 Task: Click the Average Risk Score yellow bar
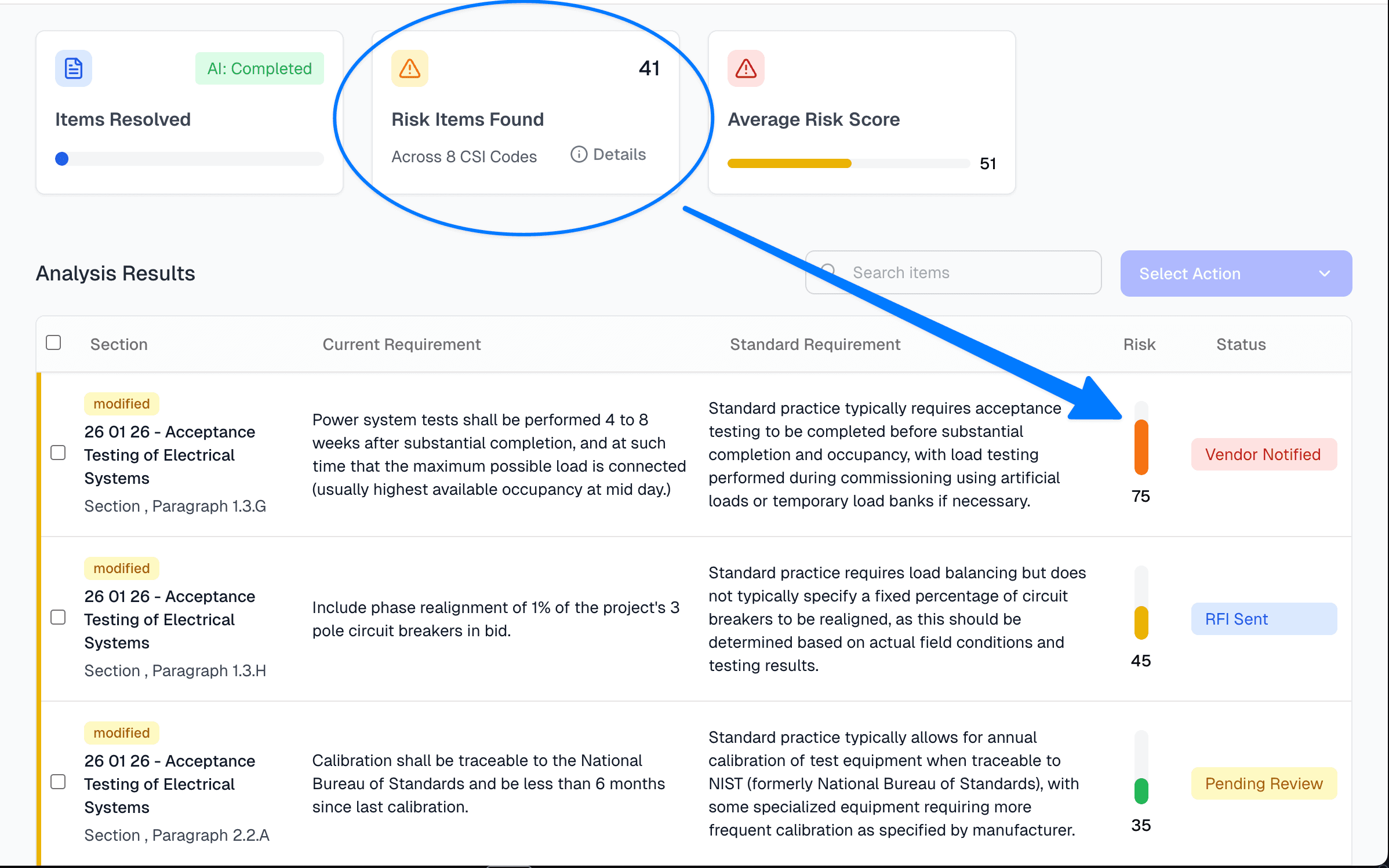pos(789,163)
